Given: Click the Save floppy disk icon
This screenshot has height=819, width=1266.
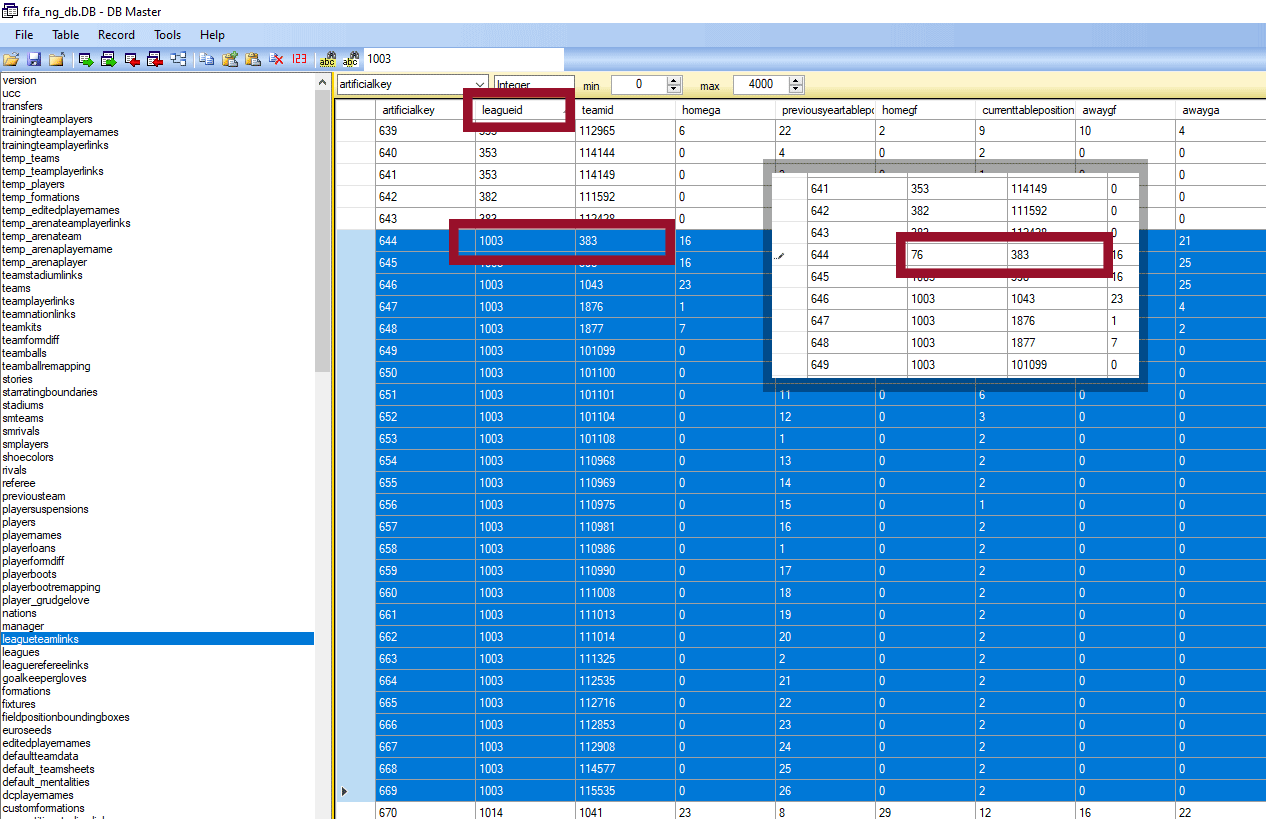Looking at the screenshot, I should point(34,60).
